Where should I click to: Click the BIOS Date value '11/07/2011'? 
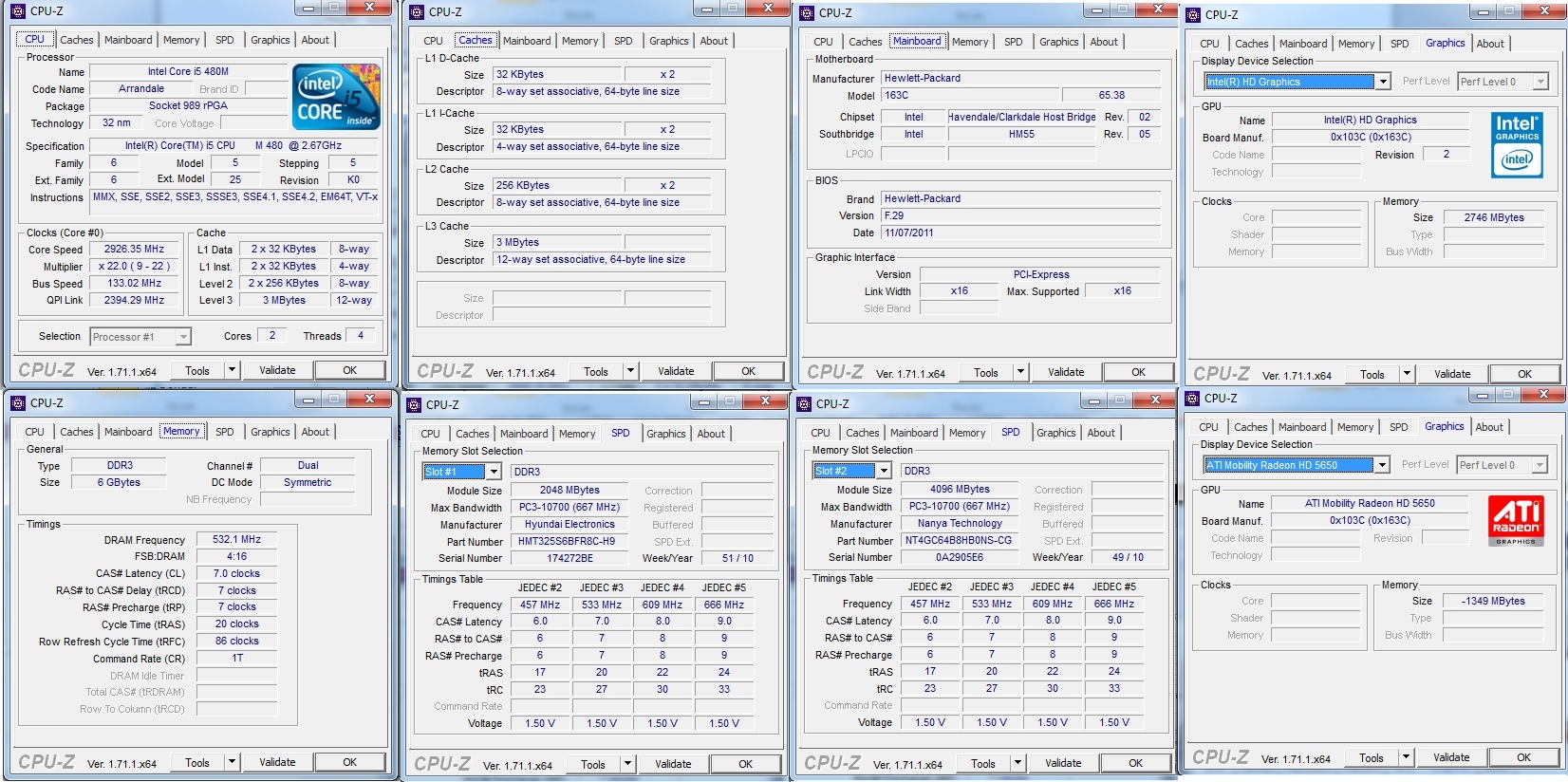point(1020,233)
